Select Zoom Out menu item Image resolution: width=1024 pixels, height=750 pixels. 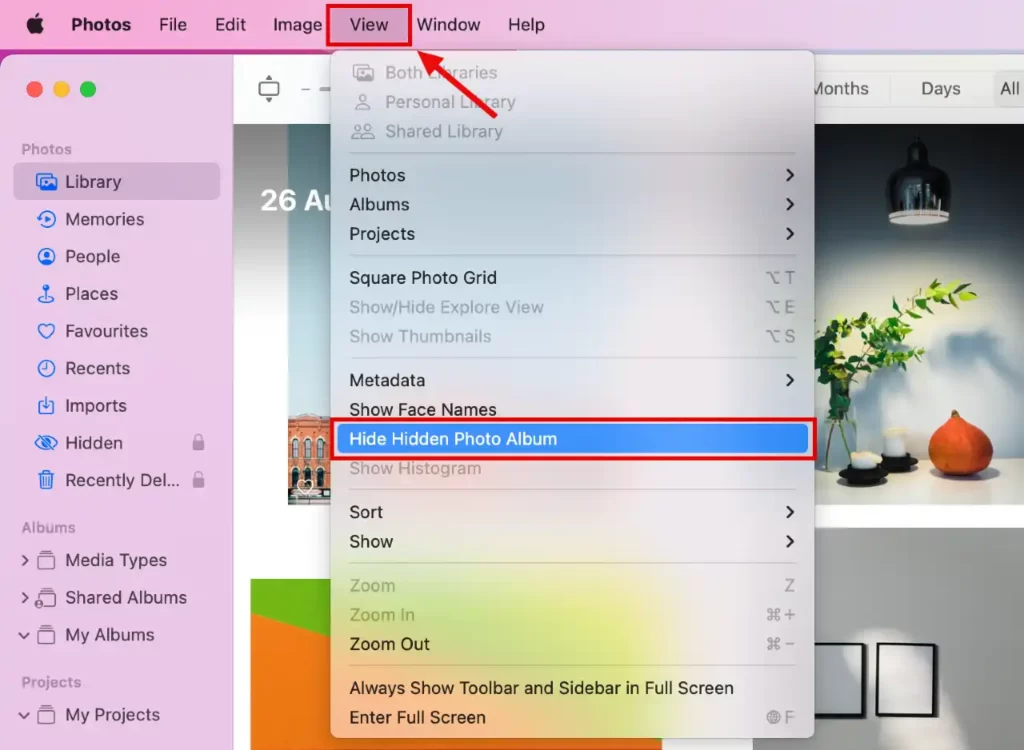(x=572, y=644)
